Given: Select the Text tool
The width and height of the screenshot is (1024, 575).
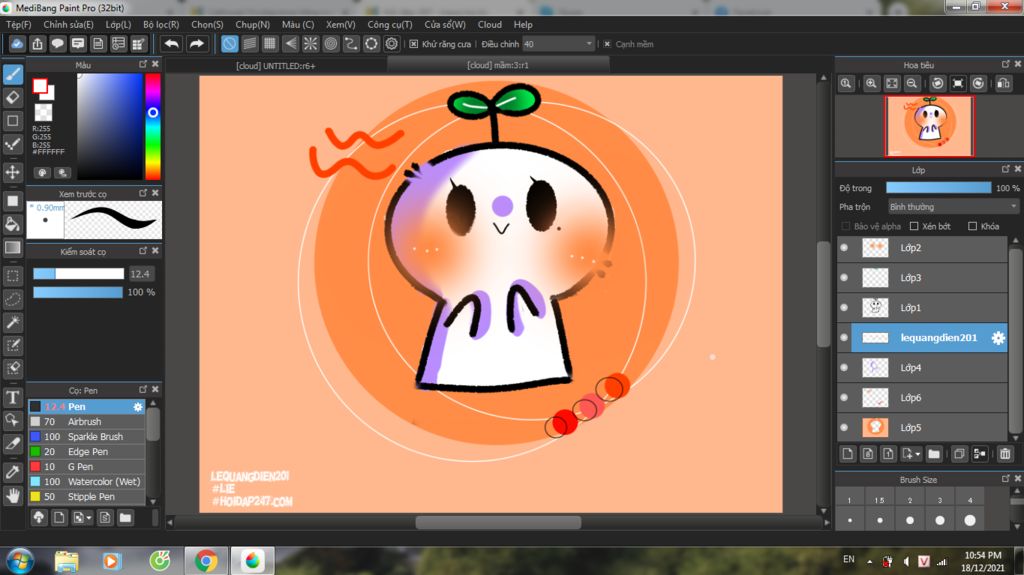Looking at the screenshot, I should [x=12, y=397].
